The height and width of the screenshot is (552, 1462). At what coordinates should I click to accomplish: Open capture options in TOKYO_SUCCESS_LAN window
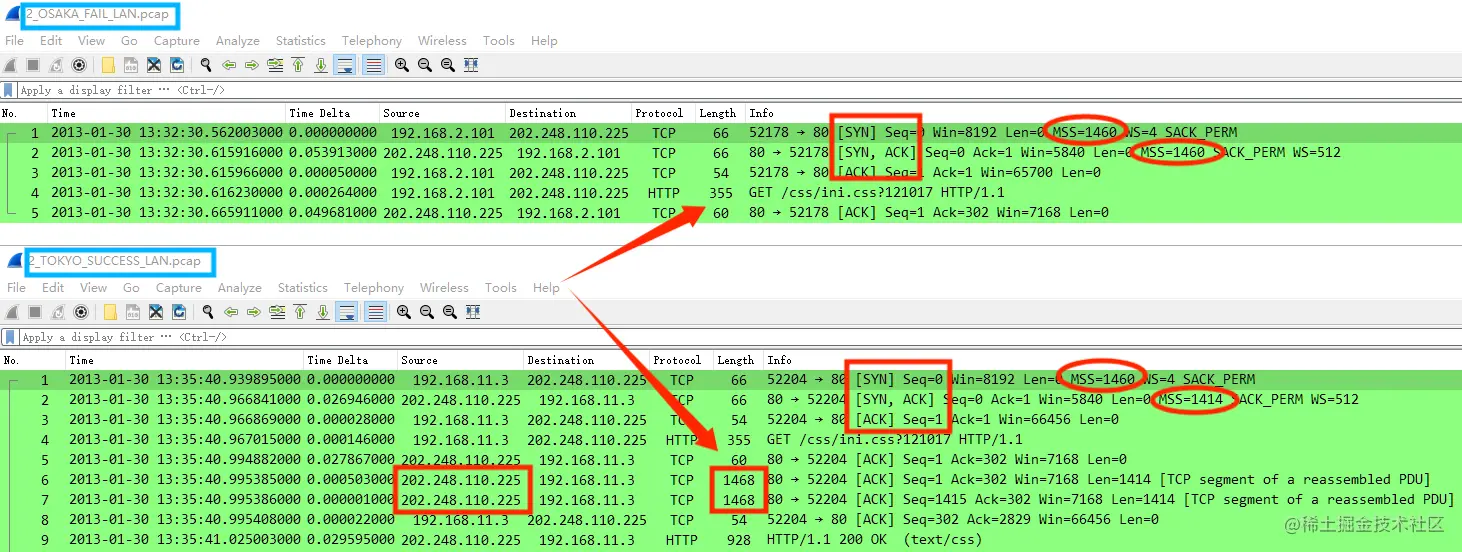[81, 312]
